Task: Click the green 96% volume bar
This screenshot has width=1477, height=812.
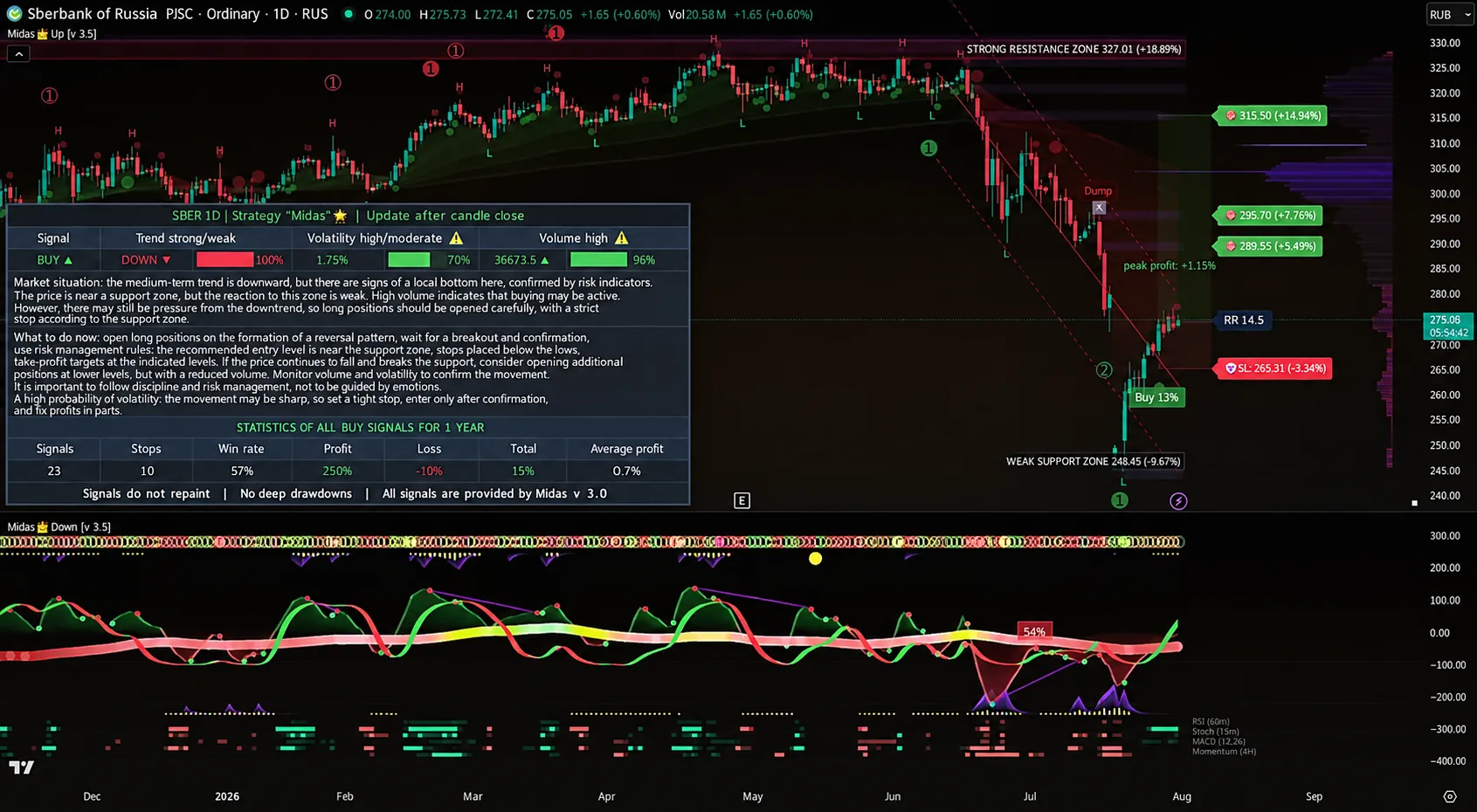Action: 598,259
